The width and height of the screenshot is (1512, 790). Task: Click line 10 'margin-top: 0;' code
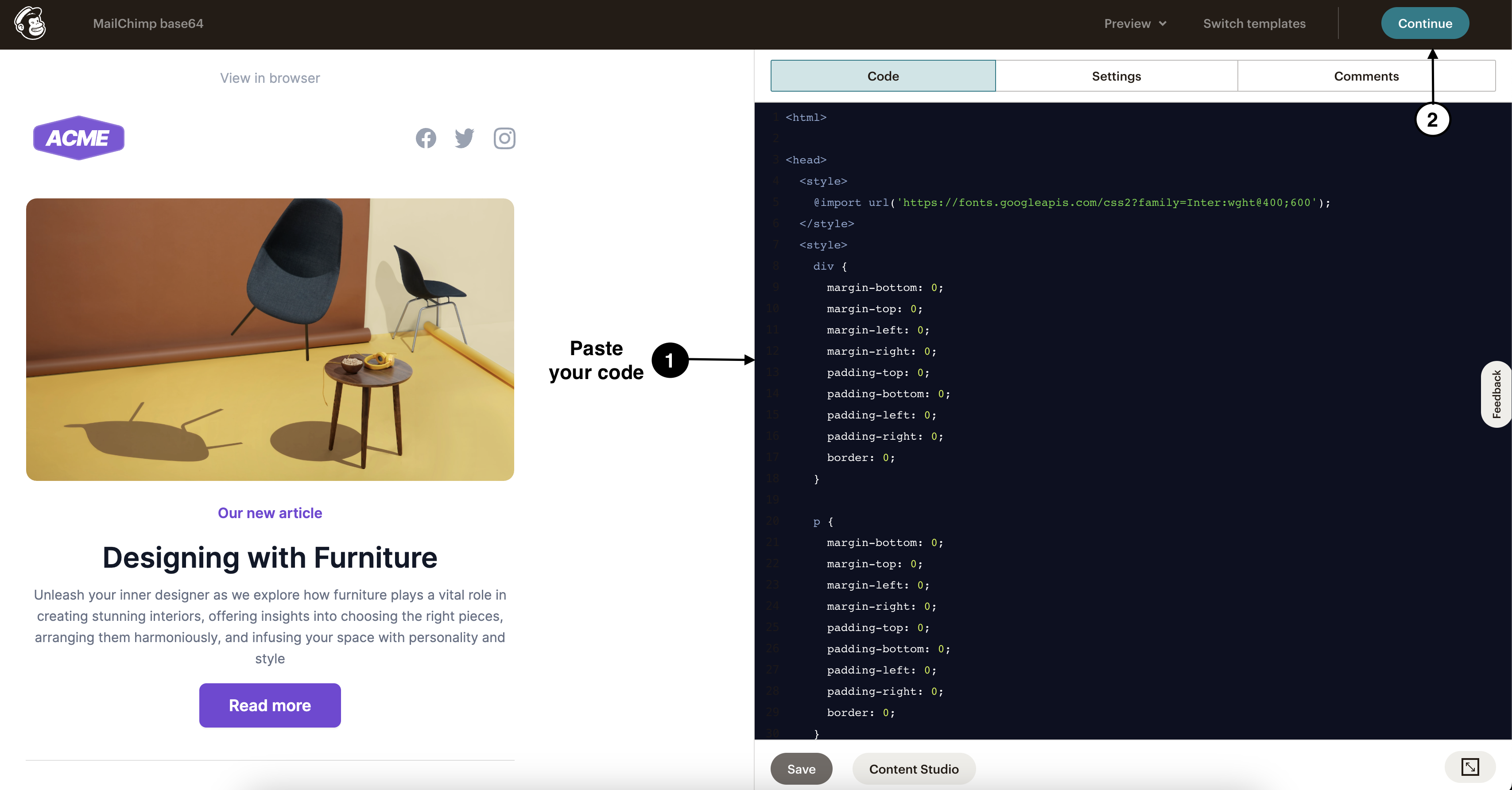tap(875, 309)
